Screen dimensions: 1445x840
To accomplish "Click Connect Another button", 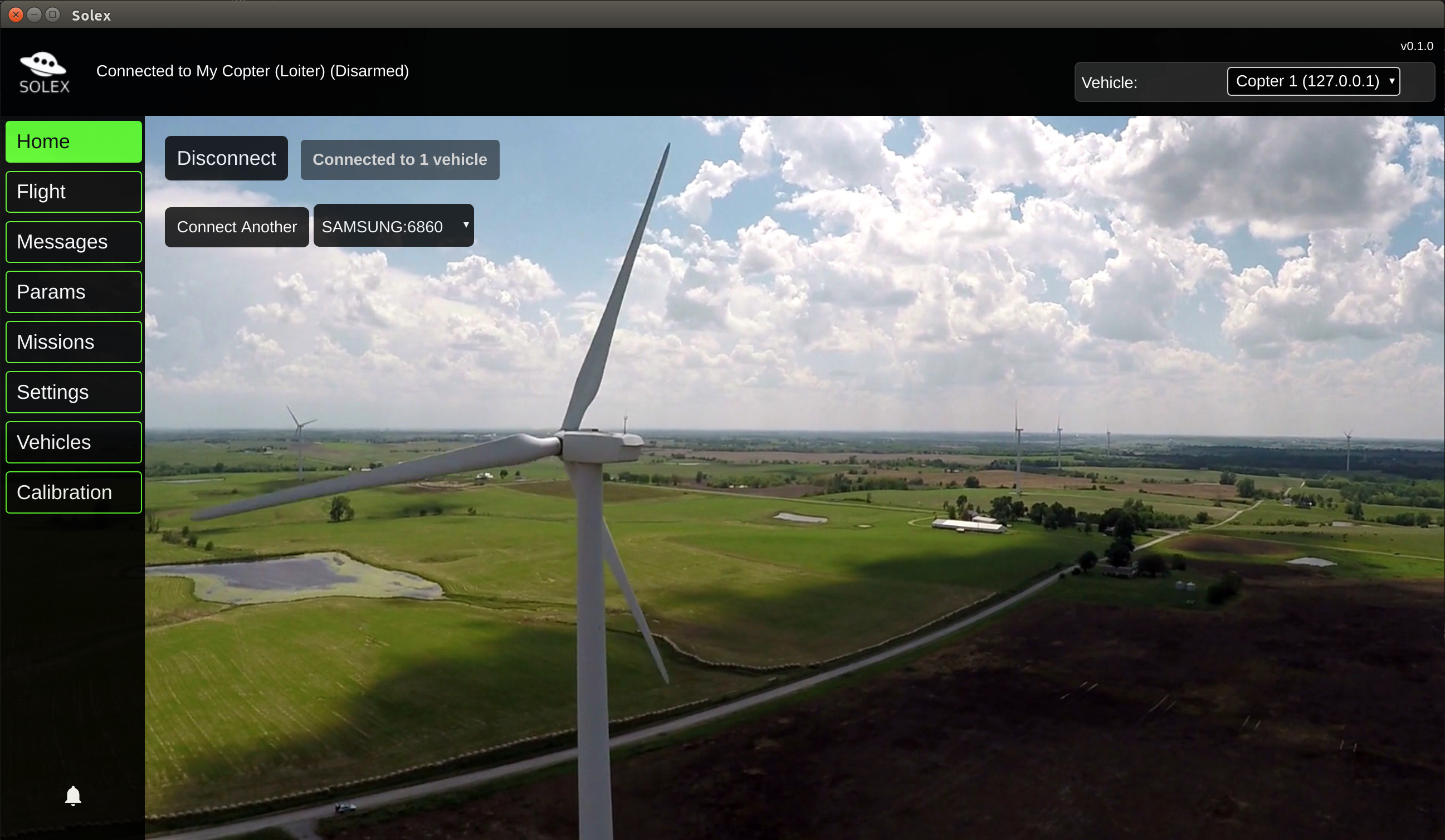I will point(236,227).
